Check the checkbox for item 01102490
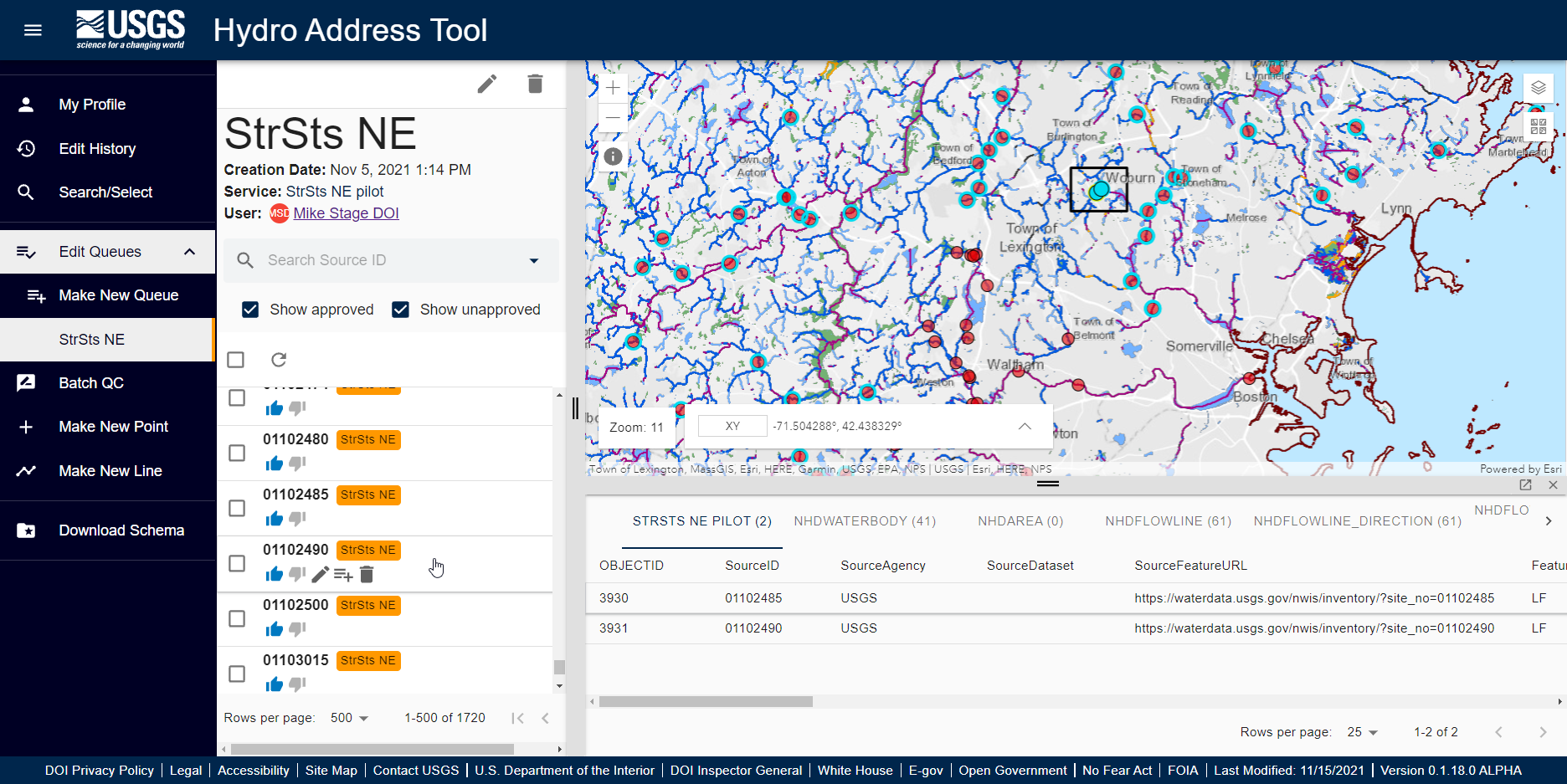The height and width of the screenshot is (784, 1567). [x=236, y=564]
